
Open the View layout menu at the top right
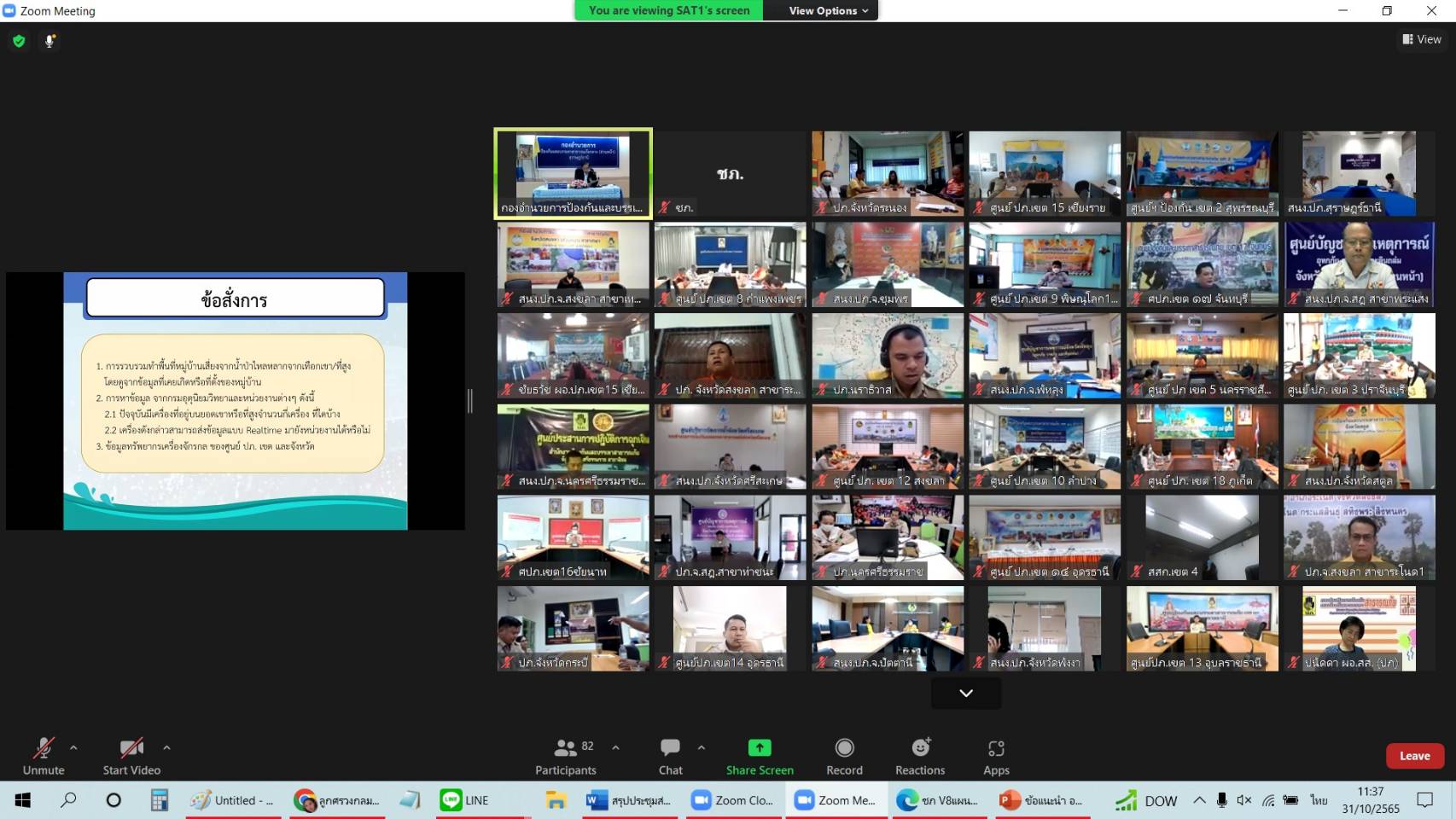(1422, 39)
